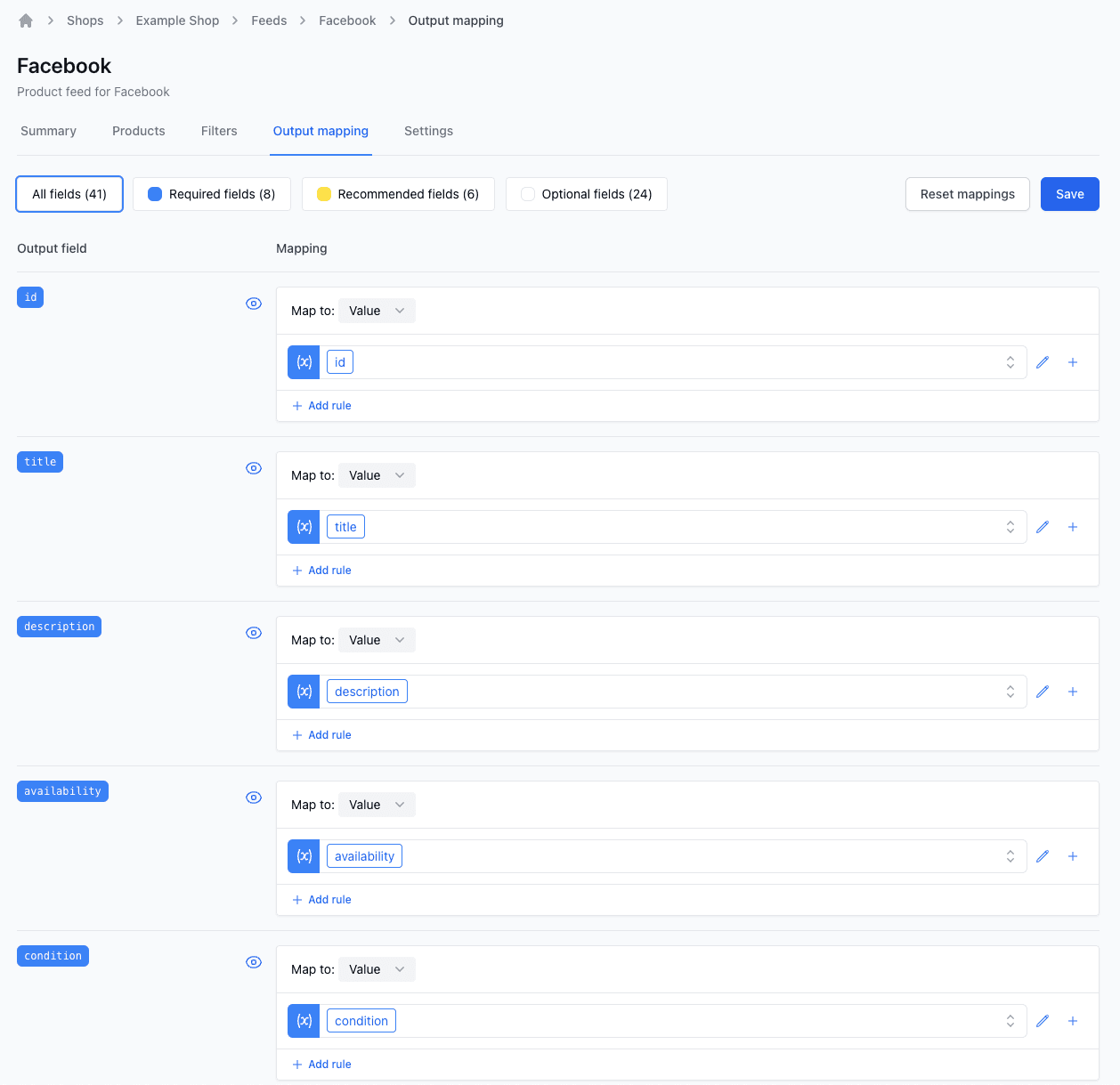
Task: Open the Value dropdown for the description mapping
Action: point(377,640)
